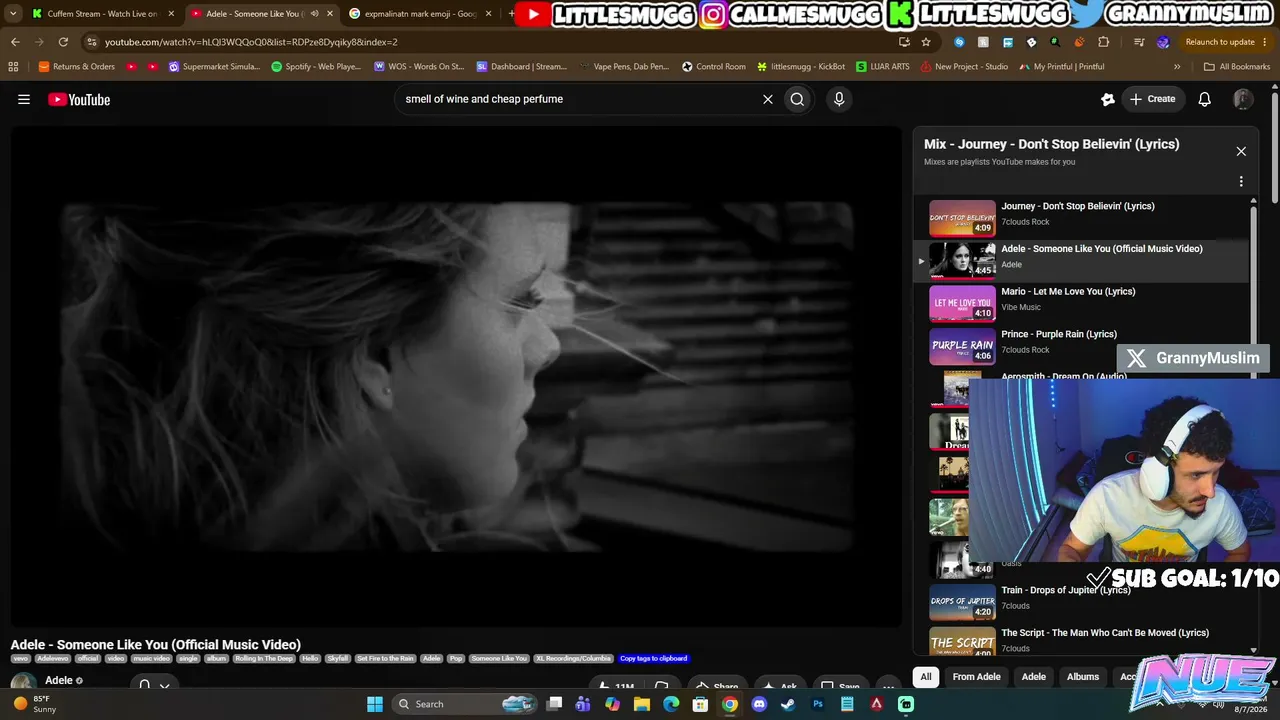Click the XL Recordings/Columbia tag
Viewport: 1280px width, 720px height.
click(x=573, y=659)
